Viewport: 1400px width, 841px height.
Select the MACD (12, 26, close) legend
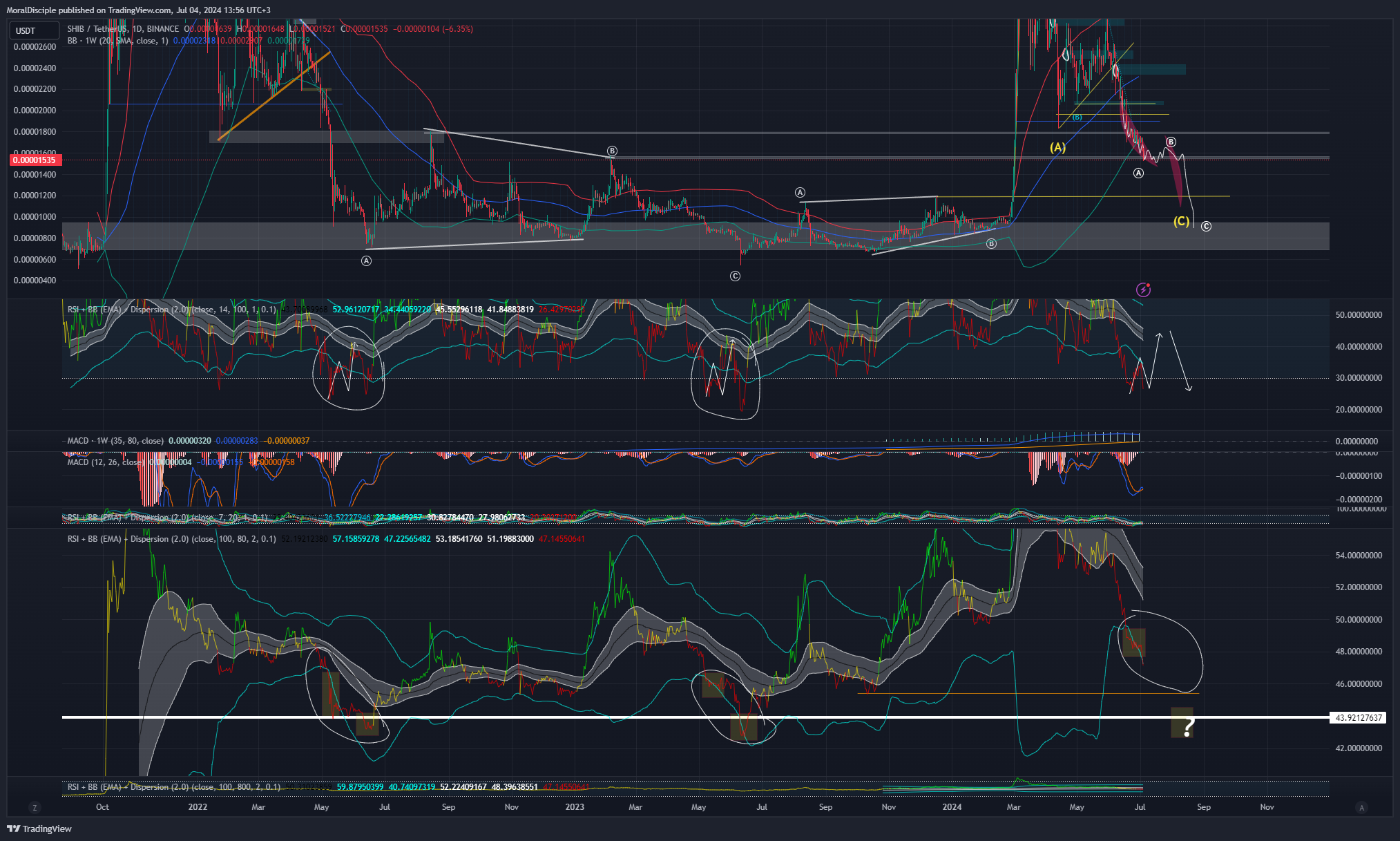pos(106,462)
